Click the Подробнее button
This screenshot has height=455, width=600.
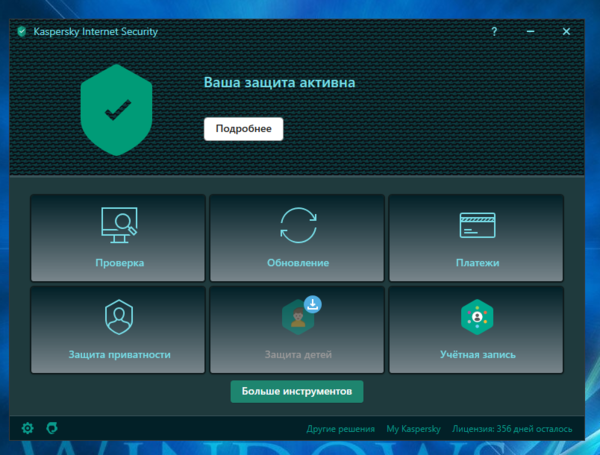click(x=243, y=129)
